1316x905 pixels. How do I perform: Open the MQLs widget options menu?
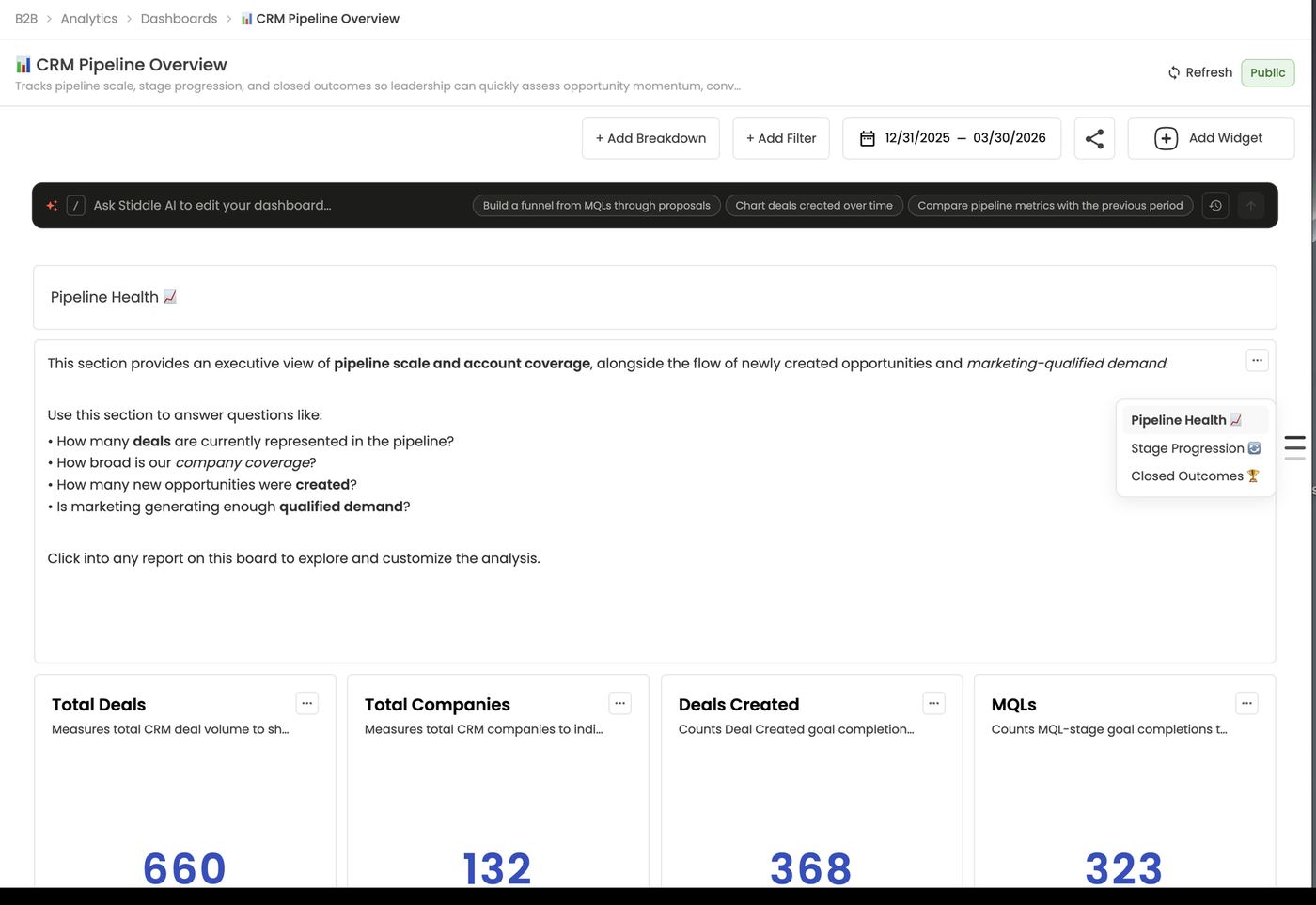pyautogui.click(x=1246, y=703)
